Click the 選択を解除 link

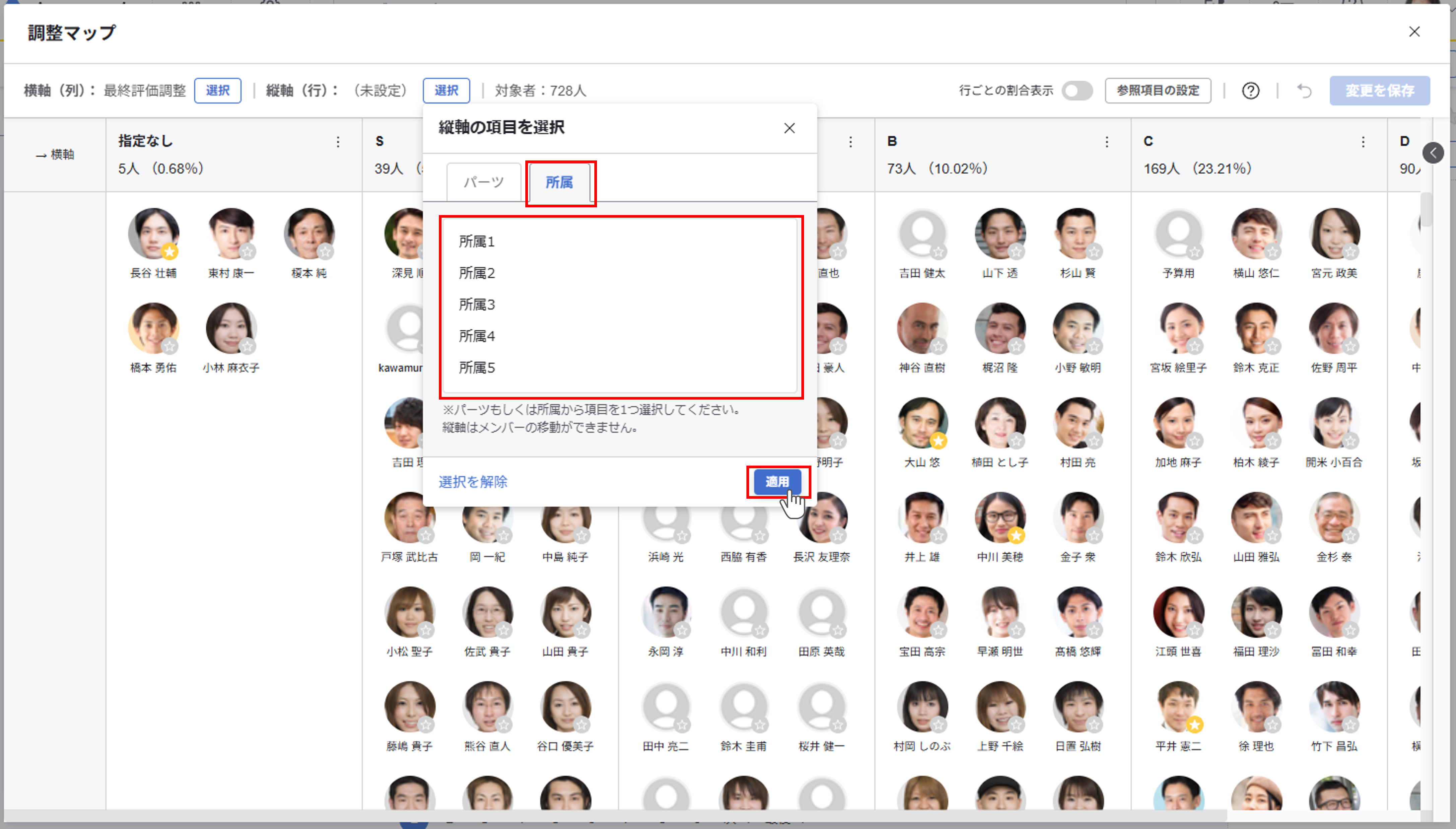(473, 482)
